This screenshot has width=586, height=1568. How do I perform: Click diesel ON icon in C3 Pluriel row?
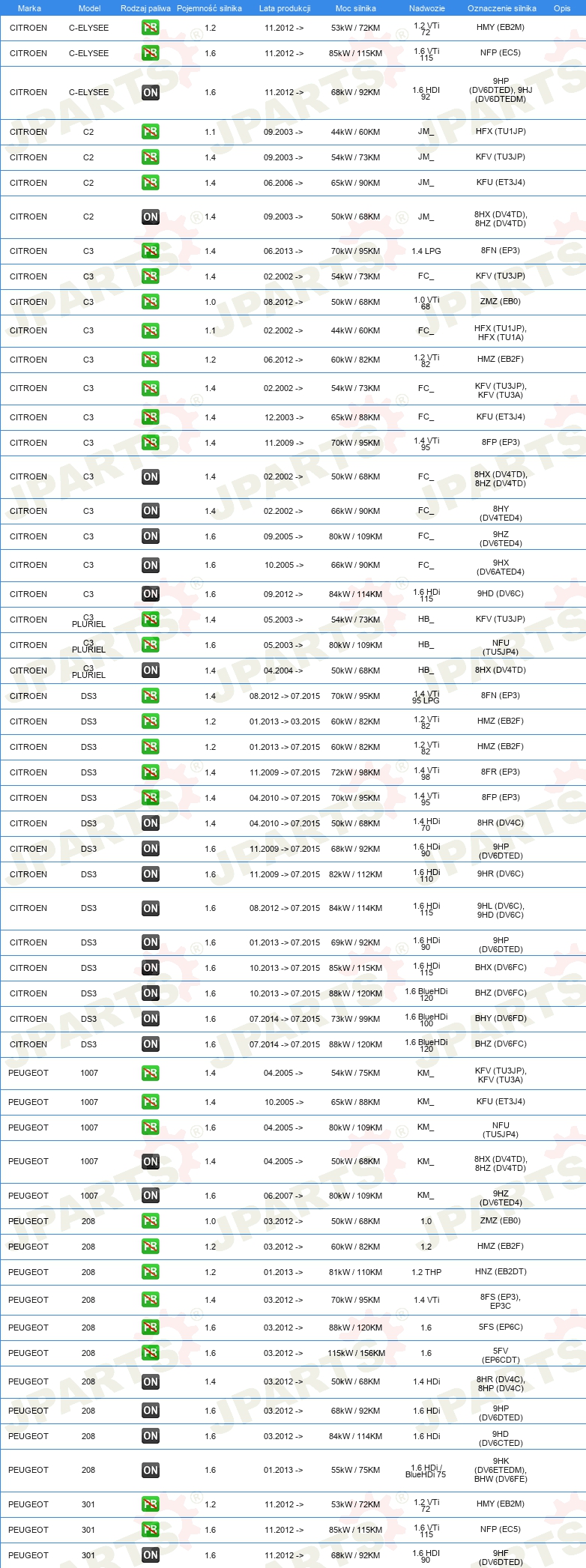tap(151, 671)
